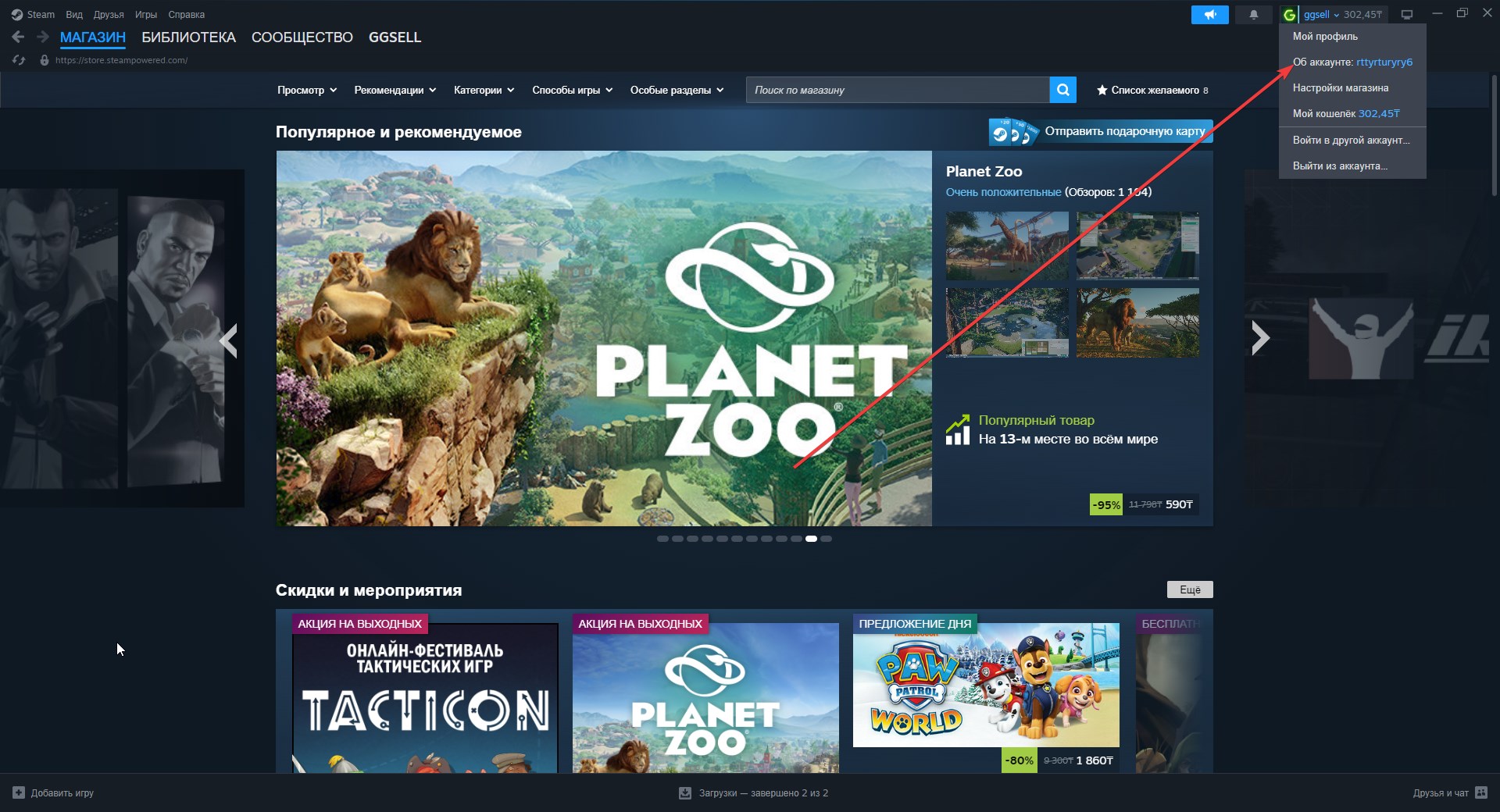This screenshot has height=812, width=1500.
Task: Expand the Просмотр dropdown
Action: [x=307, y=90]
